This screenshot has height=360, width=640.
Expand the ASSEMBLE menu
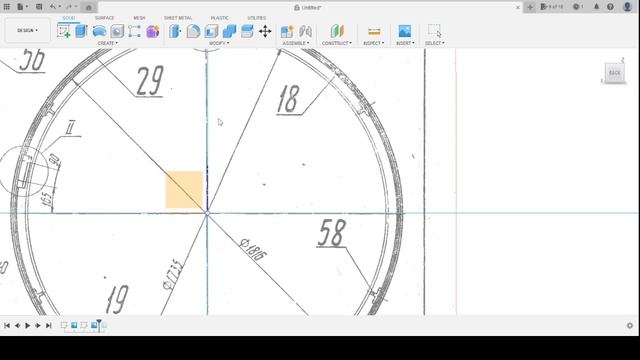pos(296,43)
